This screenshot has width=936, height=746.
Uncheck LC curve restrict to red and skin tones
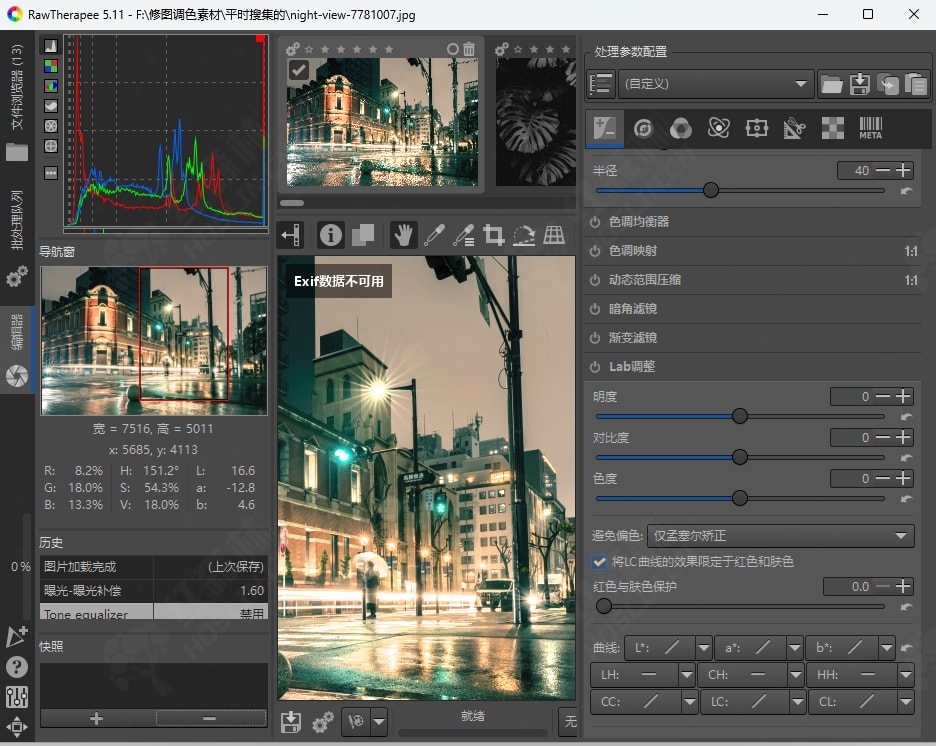(600, 562)
